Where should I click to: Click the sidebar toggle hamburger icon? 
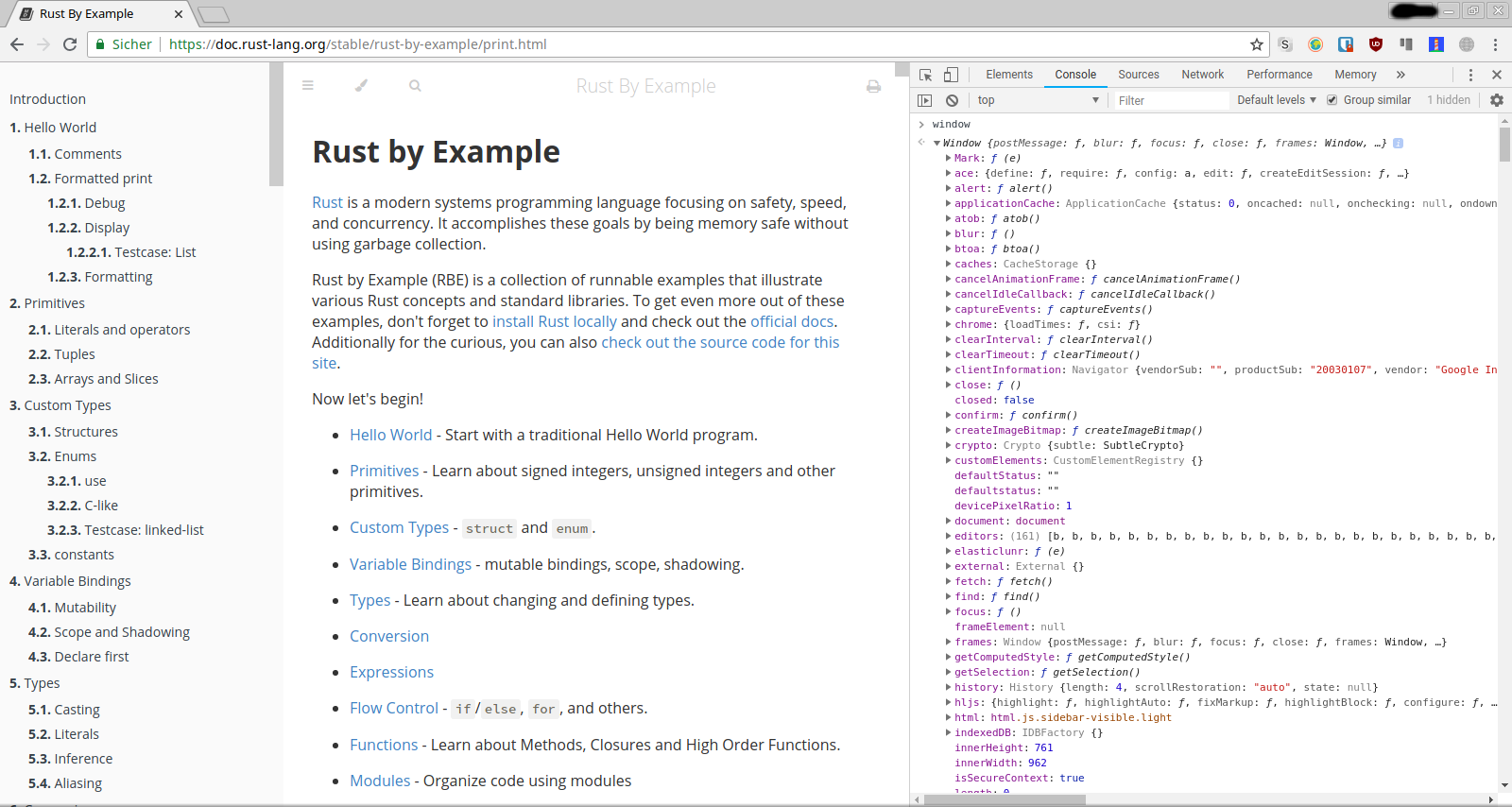coord(307,86)
